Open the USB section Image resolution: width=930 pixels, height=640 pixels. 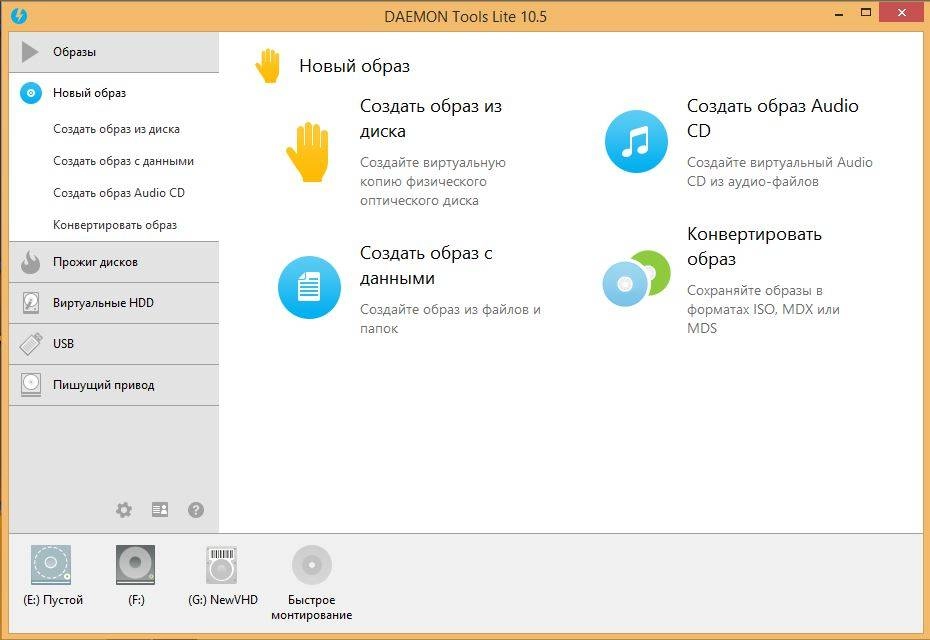tap(114, 344)
